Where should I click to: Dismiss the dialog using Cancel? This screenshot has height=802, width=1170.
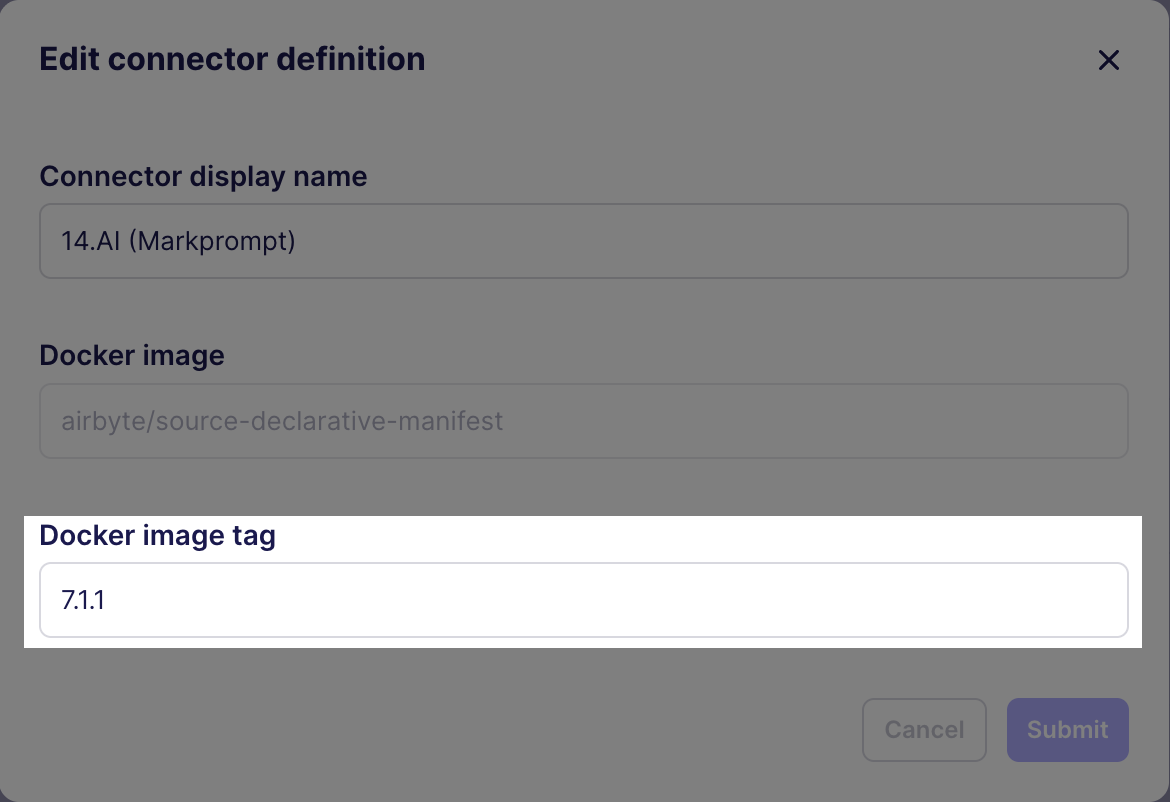(924, 730)
